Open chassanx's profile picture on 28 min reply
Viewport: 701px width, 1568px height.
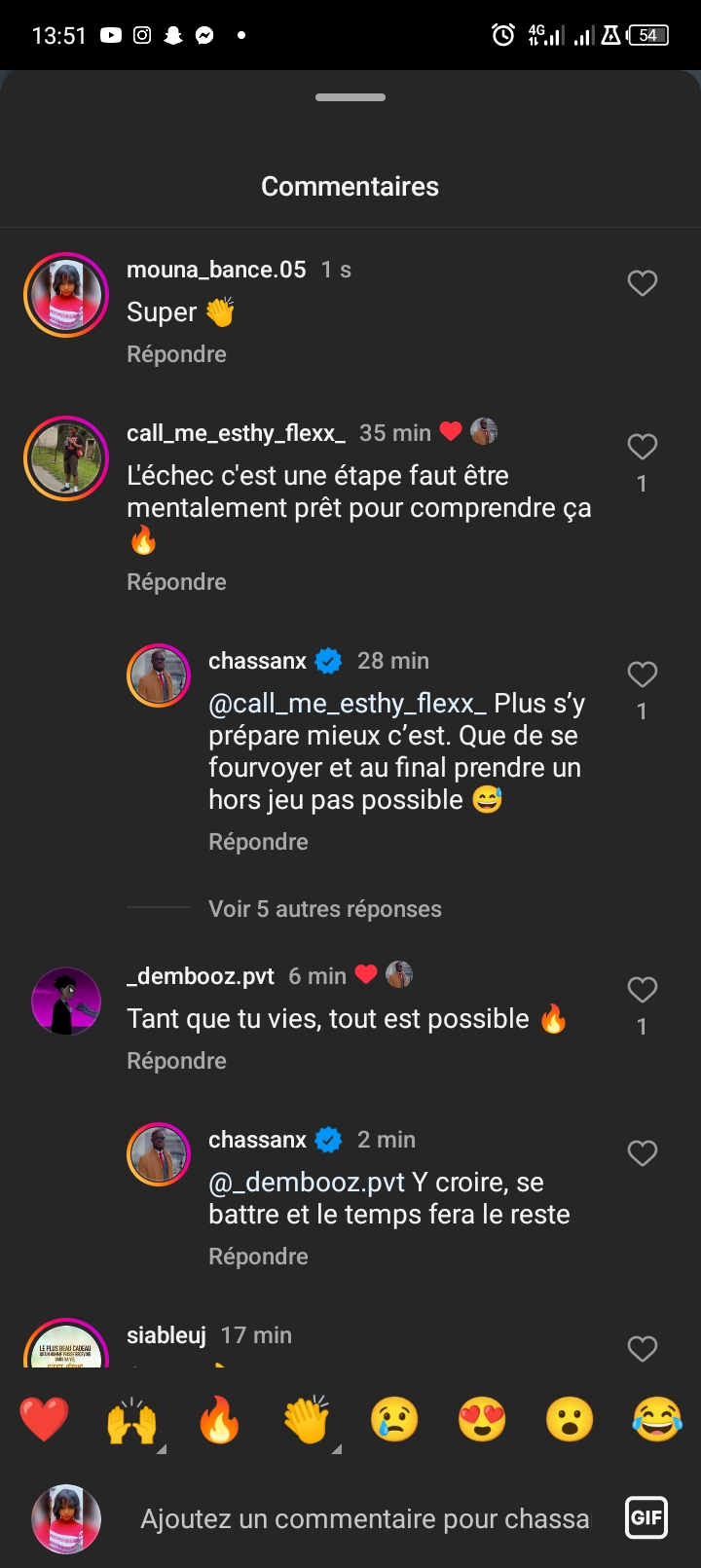[x=159, y=675]
